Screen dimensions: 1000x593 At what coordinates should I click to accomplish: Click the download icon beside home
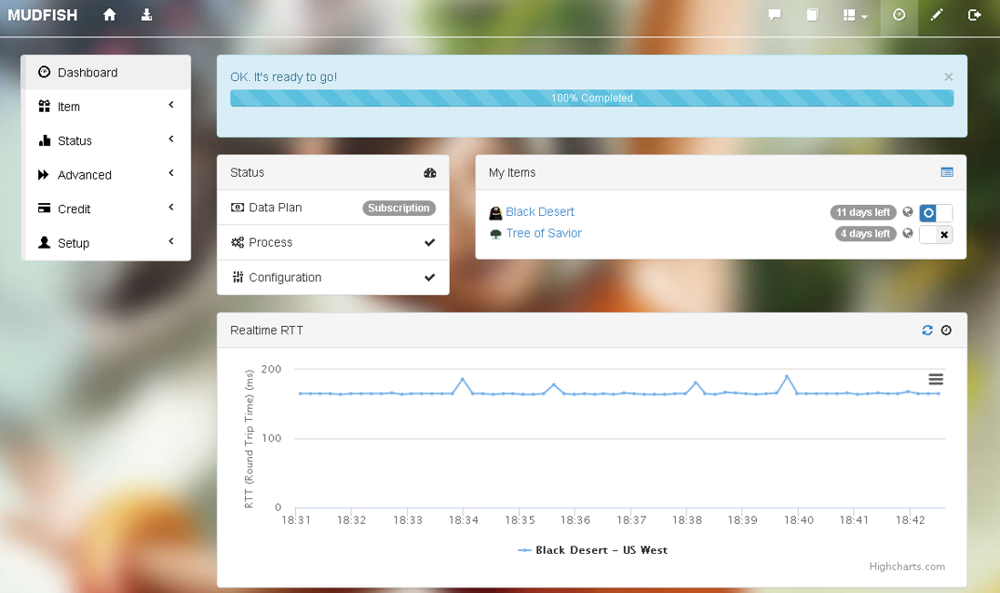147,15
